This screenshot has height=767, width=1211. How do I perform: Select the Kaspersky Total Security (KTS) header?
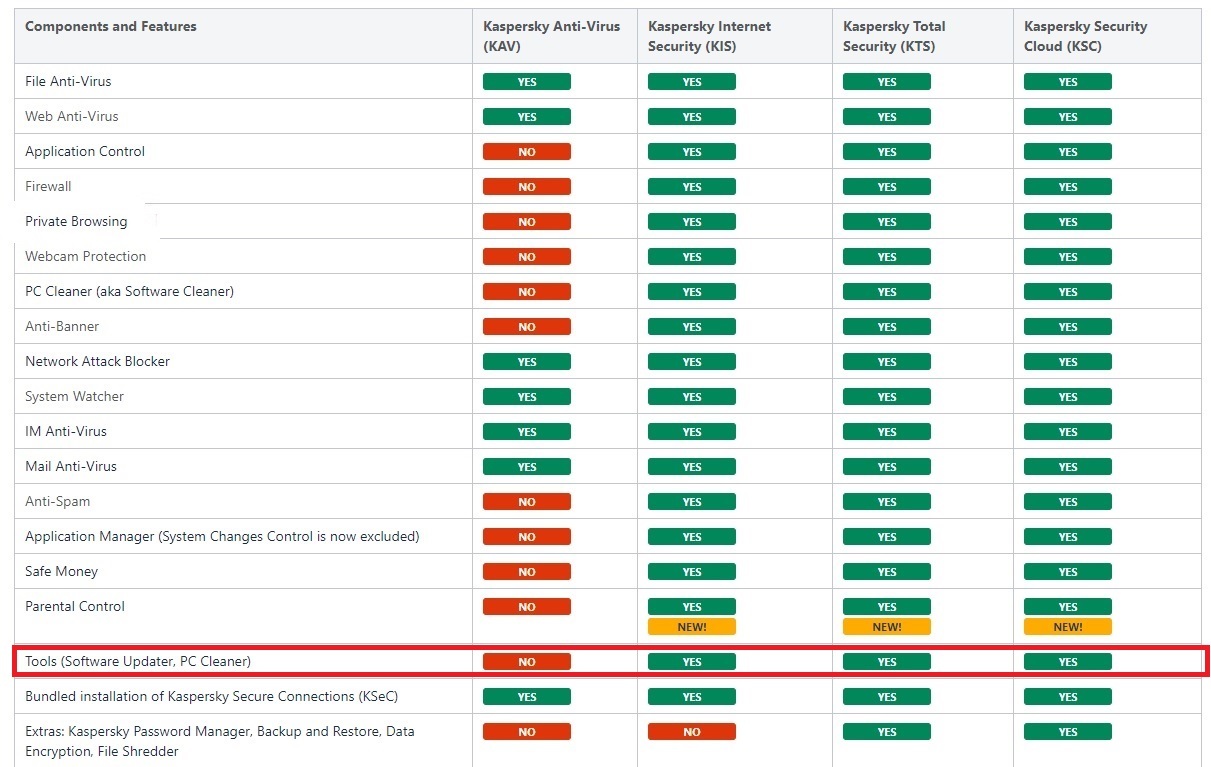point(893,36)
